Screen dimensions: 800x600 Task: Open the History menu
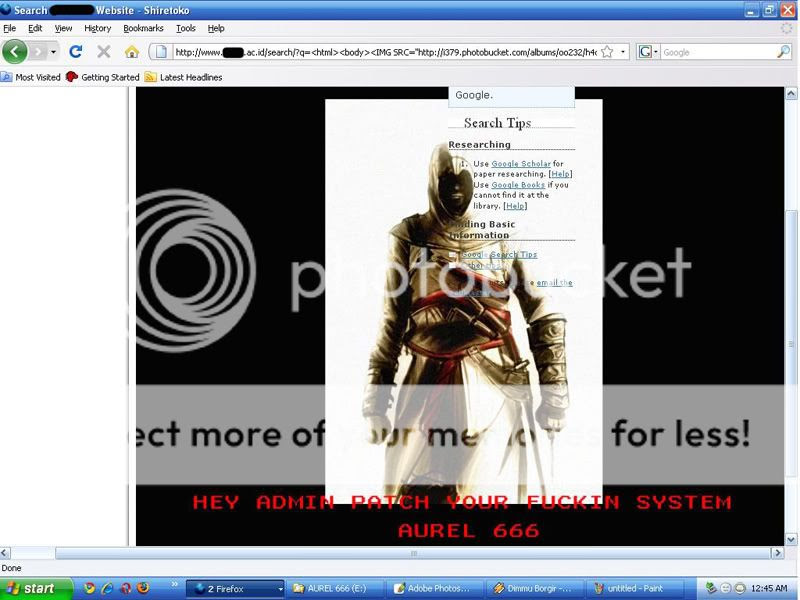[x=97, y=28]
